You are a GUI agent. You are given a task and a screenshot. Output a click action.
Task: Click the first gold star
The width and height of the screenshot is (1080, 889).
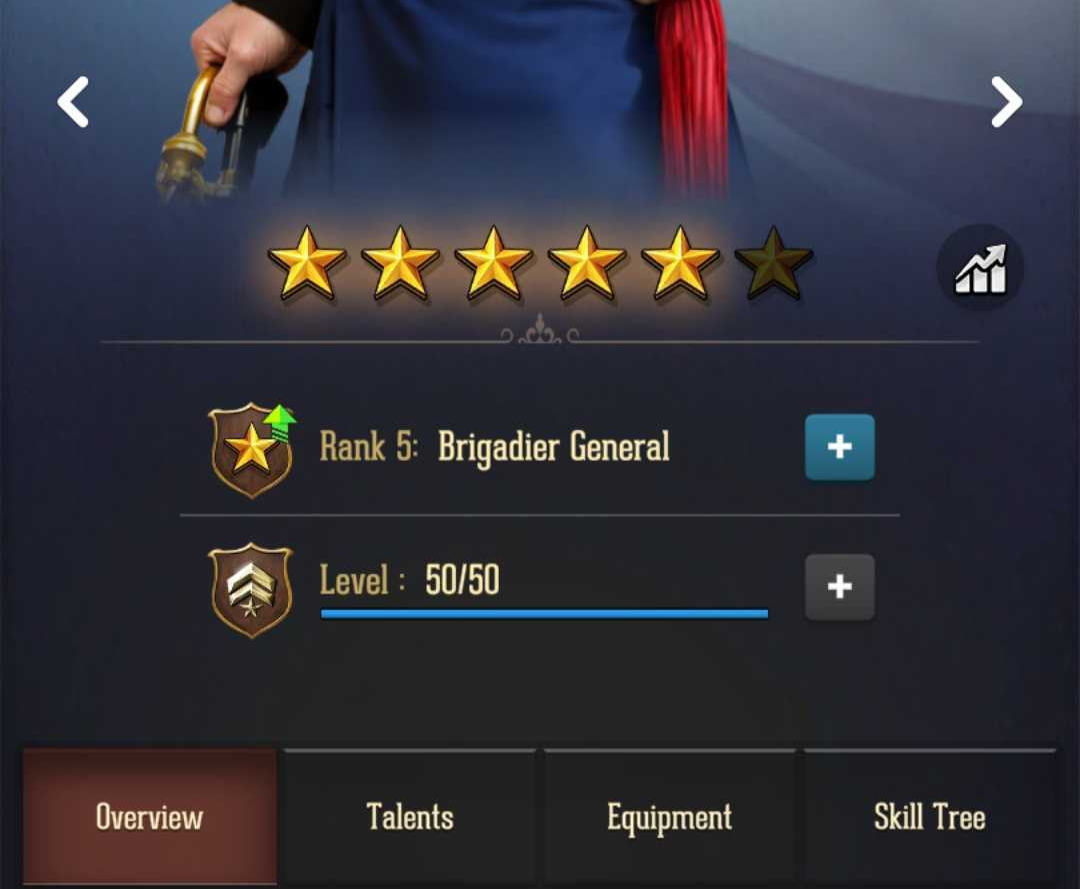click(307, 264)
